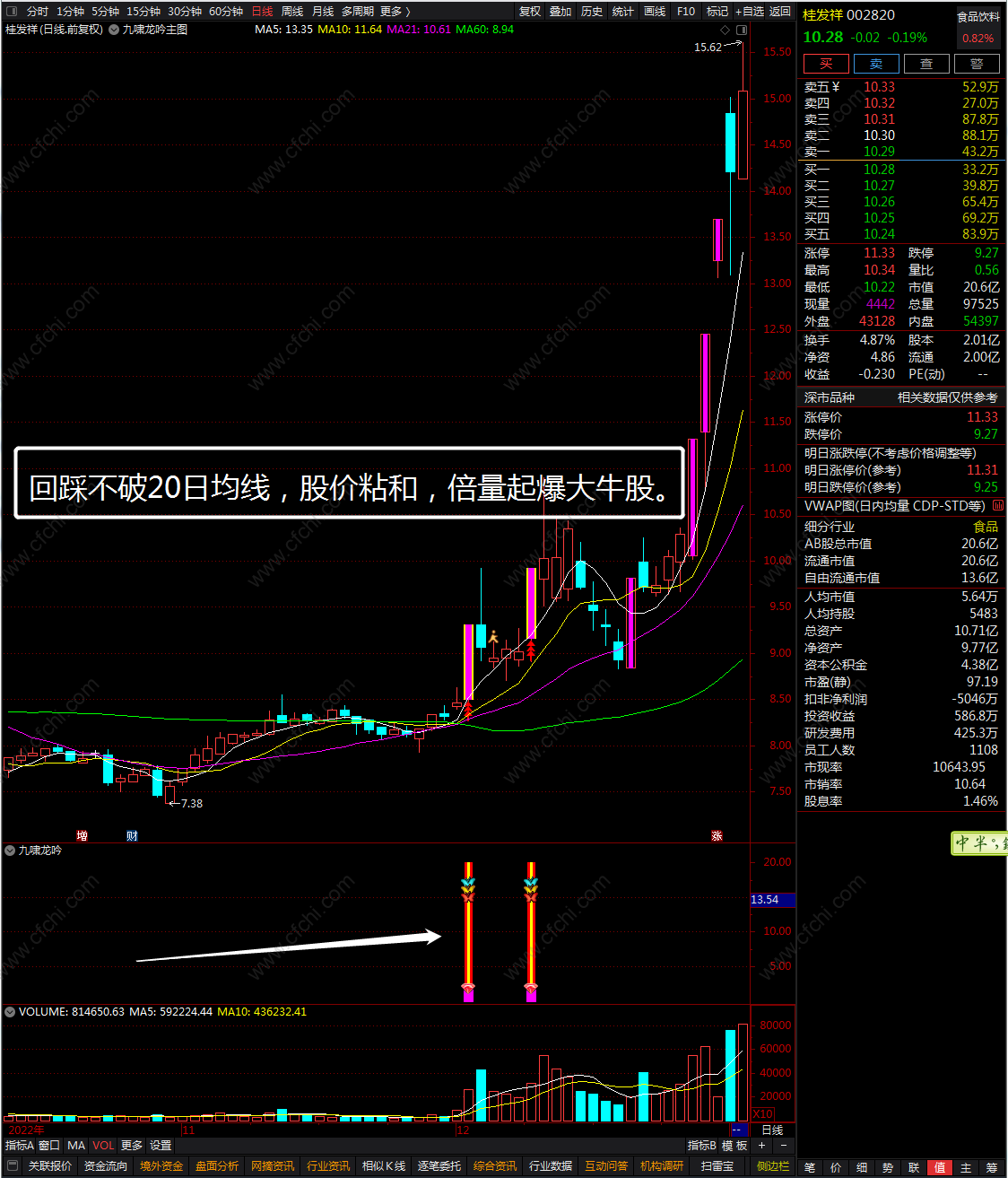Viewport: 1008px width, 1178px height.
Task: Add stock via +自选 button
Action: click(750, 12)
